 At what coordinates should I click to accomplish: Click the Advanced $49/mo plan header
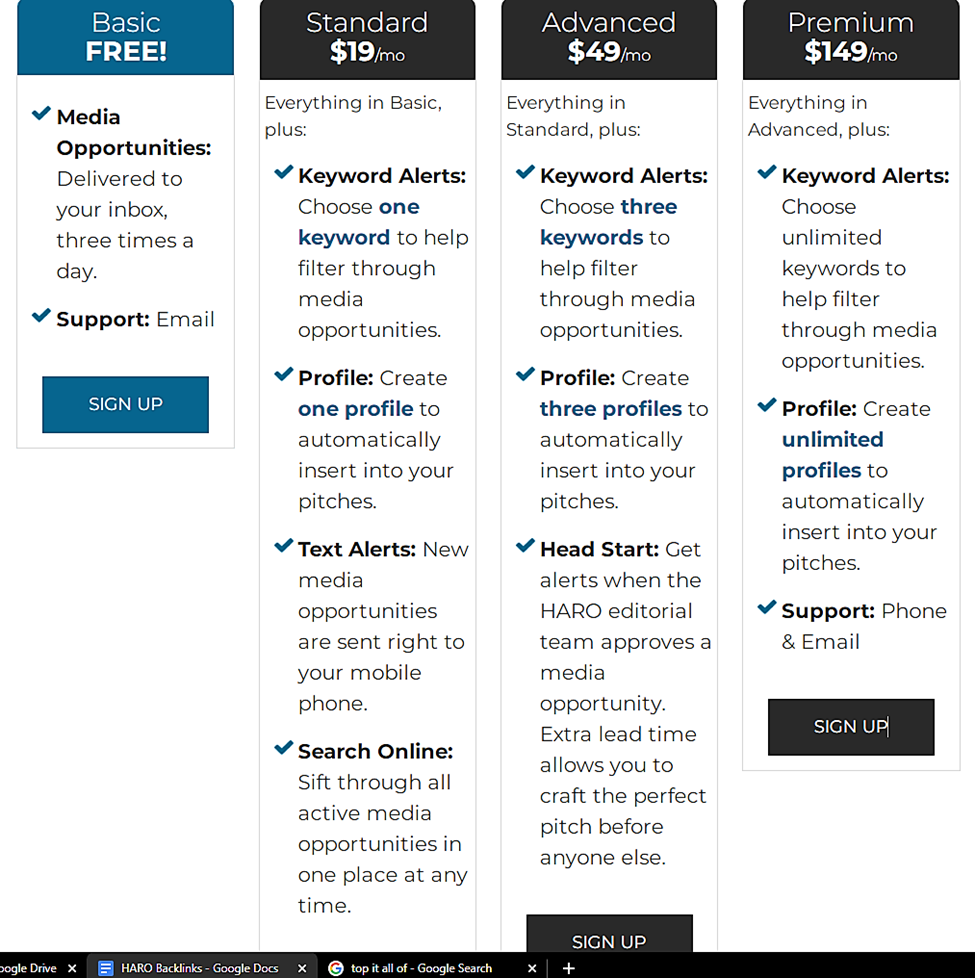[x=609, y=39]
